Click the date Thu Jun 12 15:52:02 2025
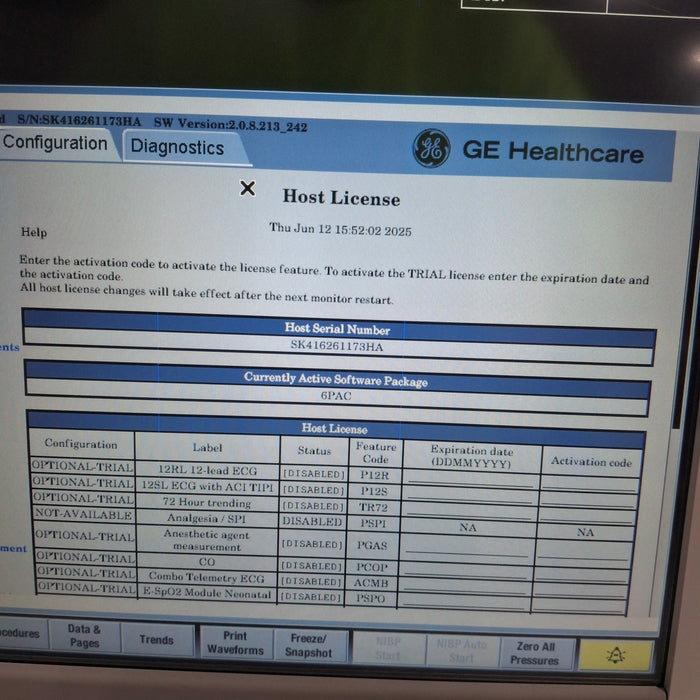 coord(340,229)
